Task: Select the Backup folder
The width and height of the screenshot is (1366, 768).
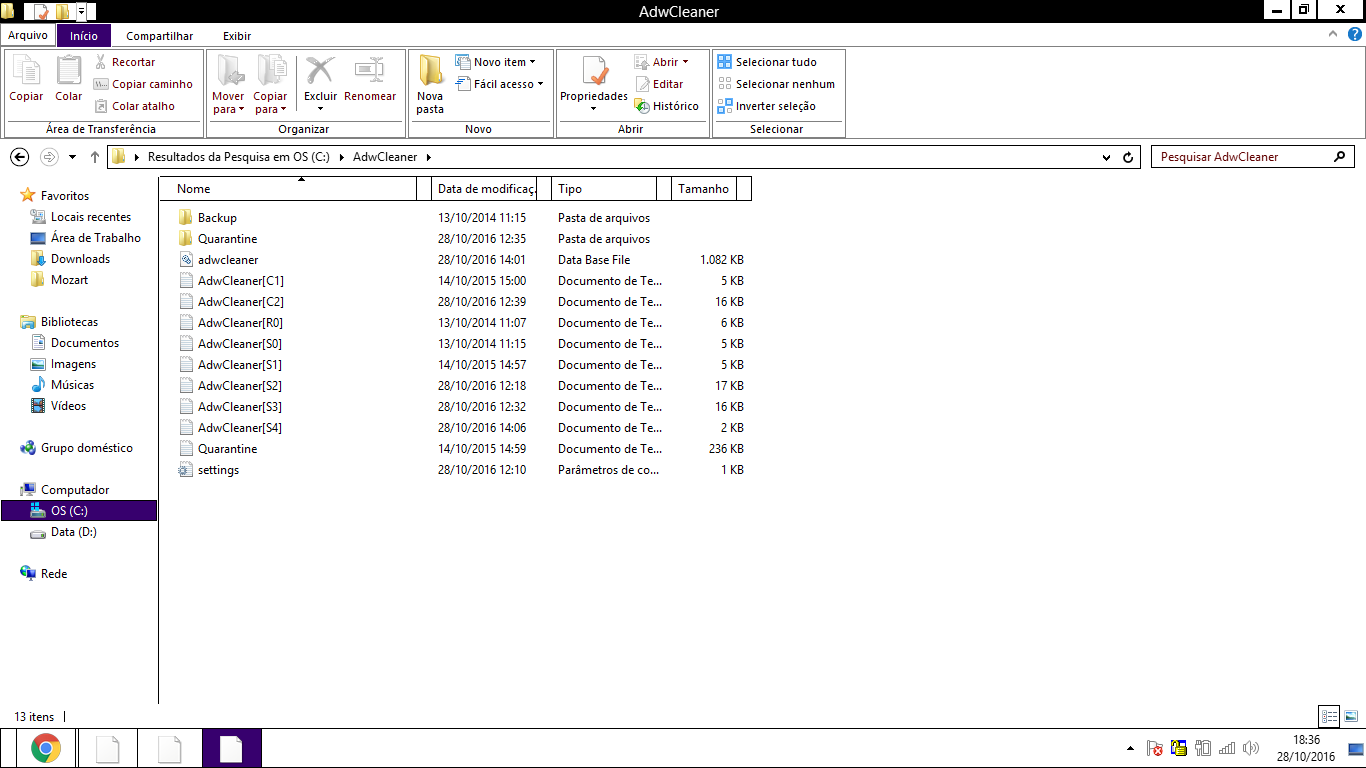Action: [217, 218]
